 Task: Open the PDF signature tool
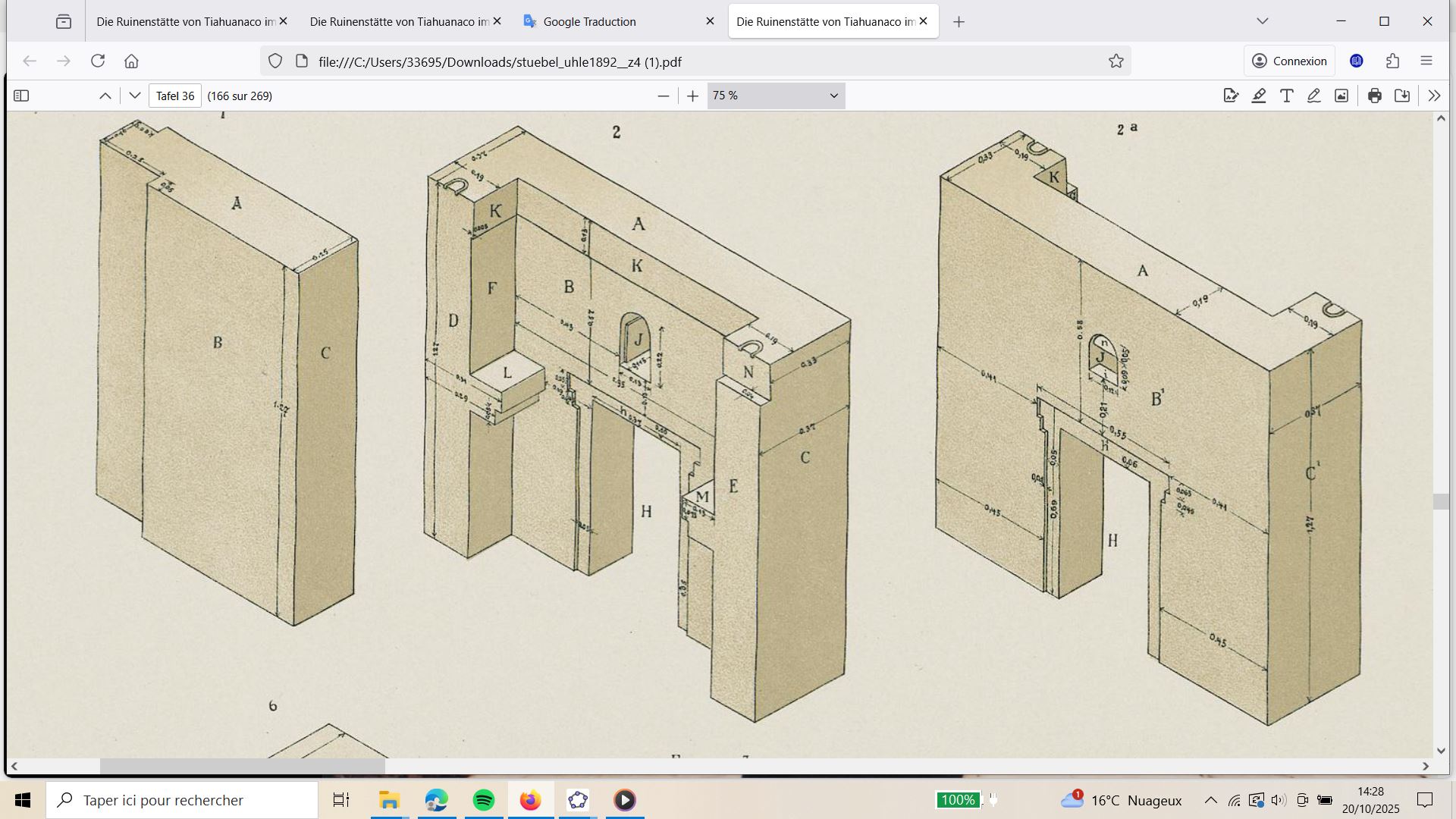click(x=1231, y=96)
